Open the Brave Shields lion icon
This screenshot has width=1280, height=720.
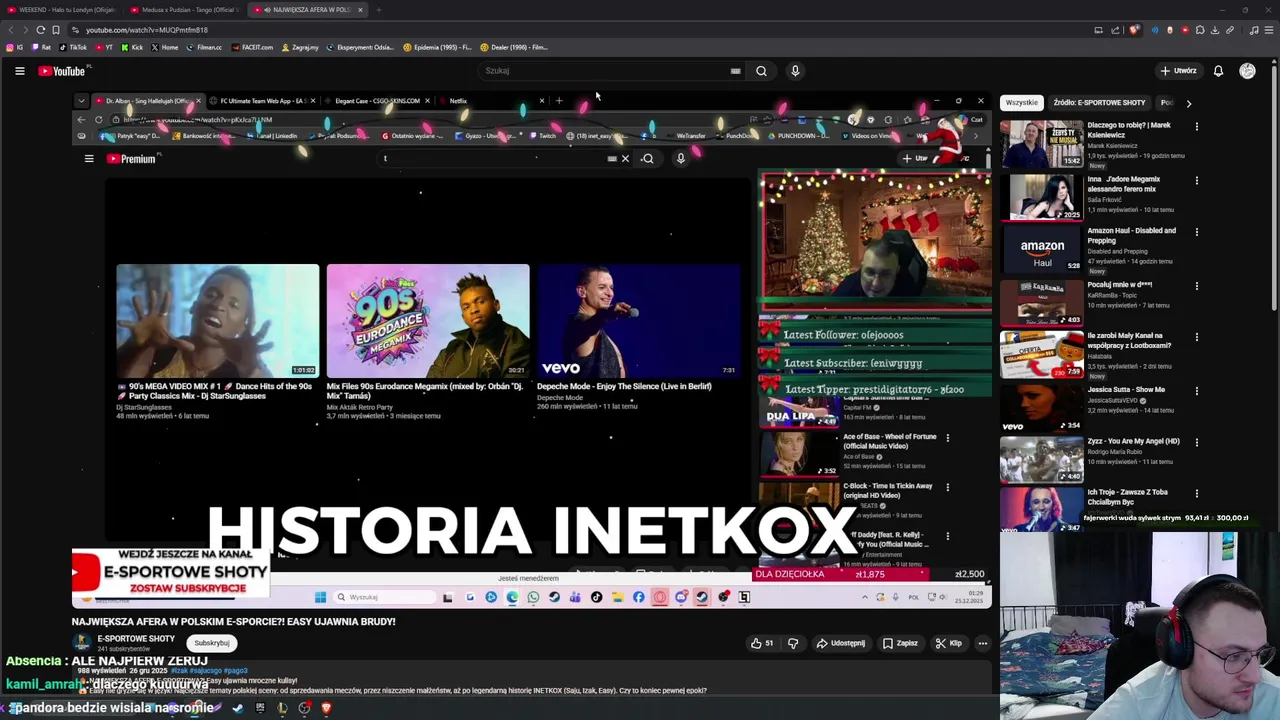[x=1133, y=30]
